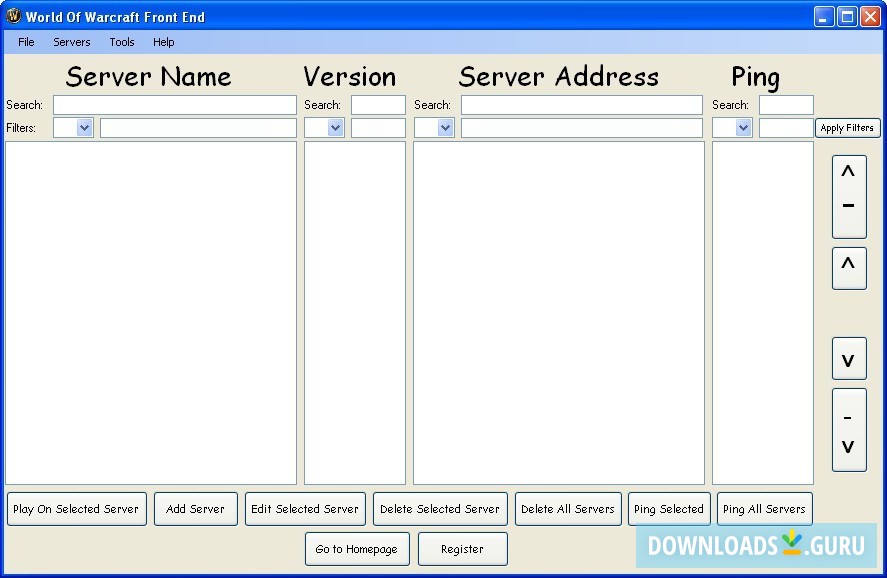This screenshot has height=578, width=887.
Task: Click the Add Server button
Action: point(196,509)
